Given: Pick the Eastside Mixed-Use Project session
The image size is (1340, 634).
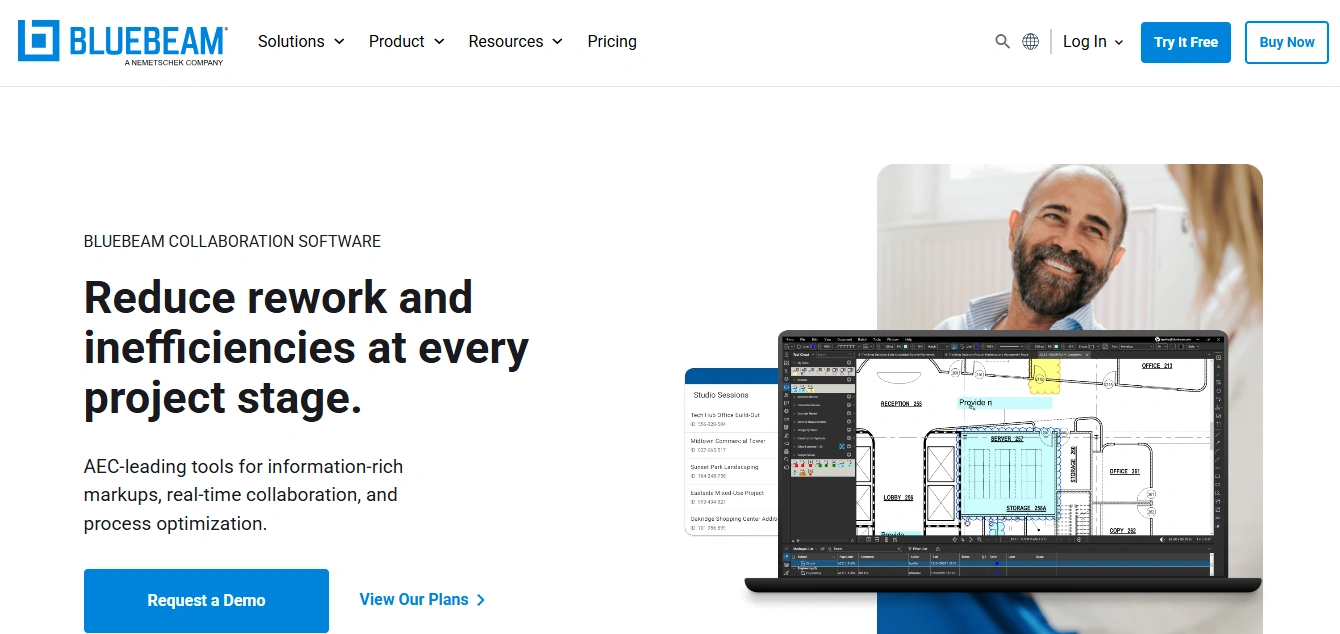Looking at the screenshot, I should [728, 496].
